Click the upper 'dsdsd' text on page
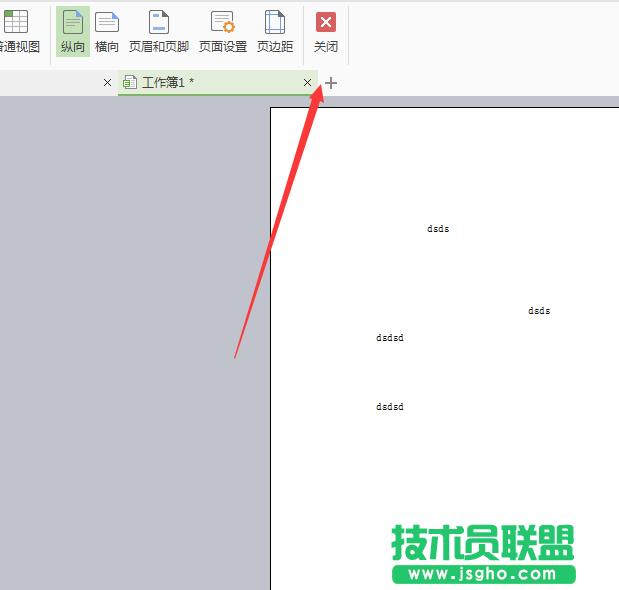619x590 pixels. (390, 337)
